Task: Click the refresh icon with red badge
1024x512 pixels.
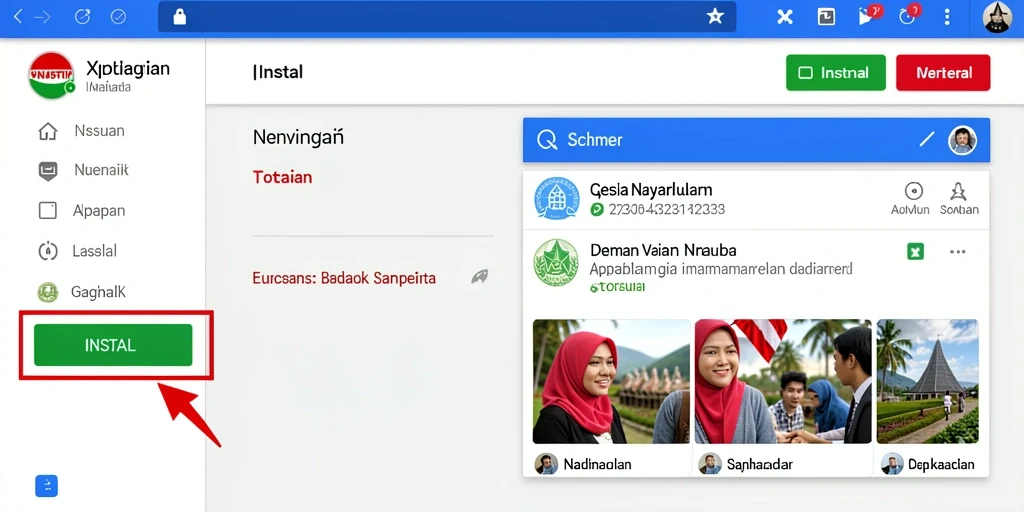Action: (x=909, y=15)
